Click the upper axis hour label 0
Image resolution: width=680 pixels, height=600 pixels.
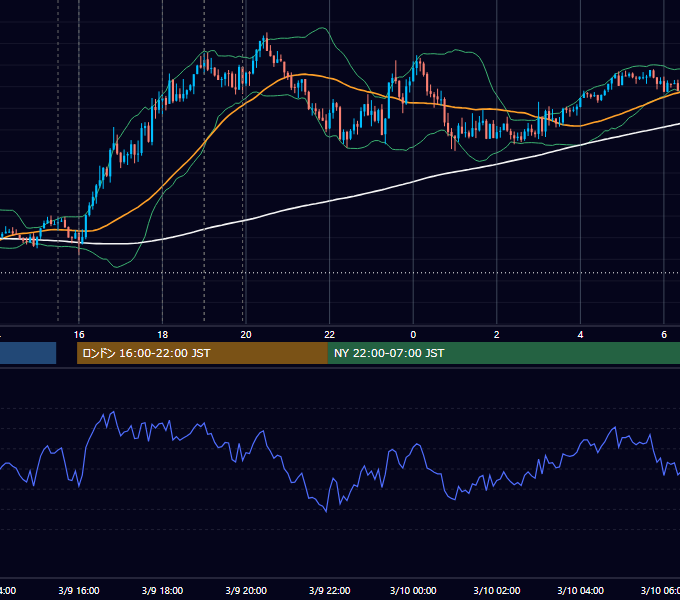coord(413,335)
